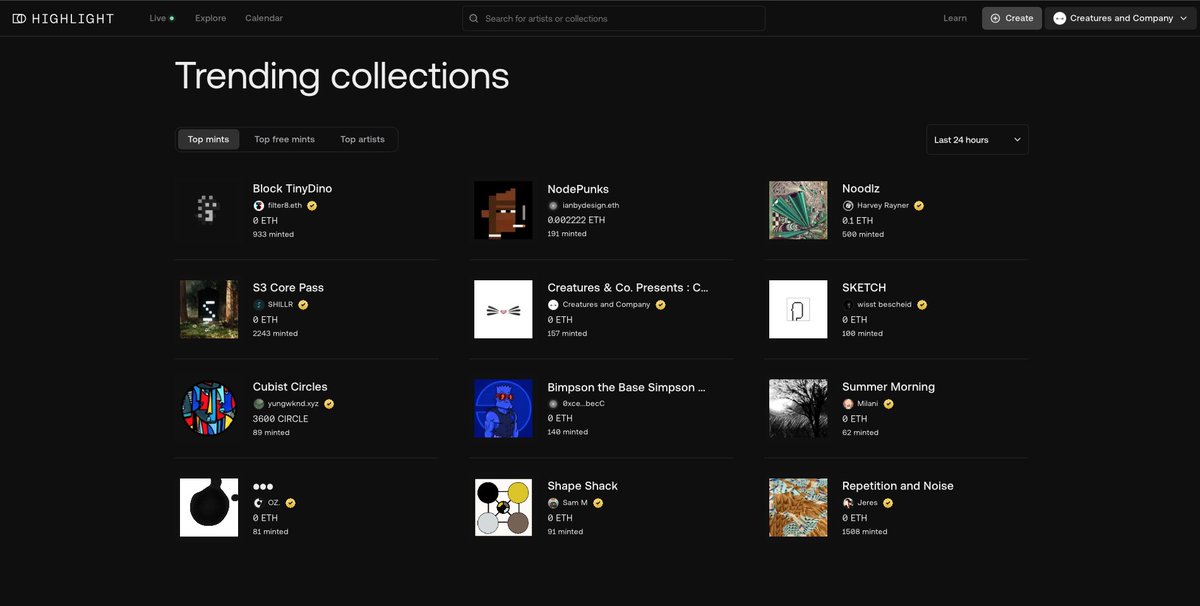Focus the artists or collections search field
This screenshot has width=1200, height=606.
[614, 18]
